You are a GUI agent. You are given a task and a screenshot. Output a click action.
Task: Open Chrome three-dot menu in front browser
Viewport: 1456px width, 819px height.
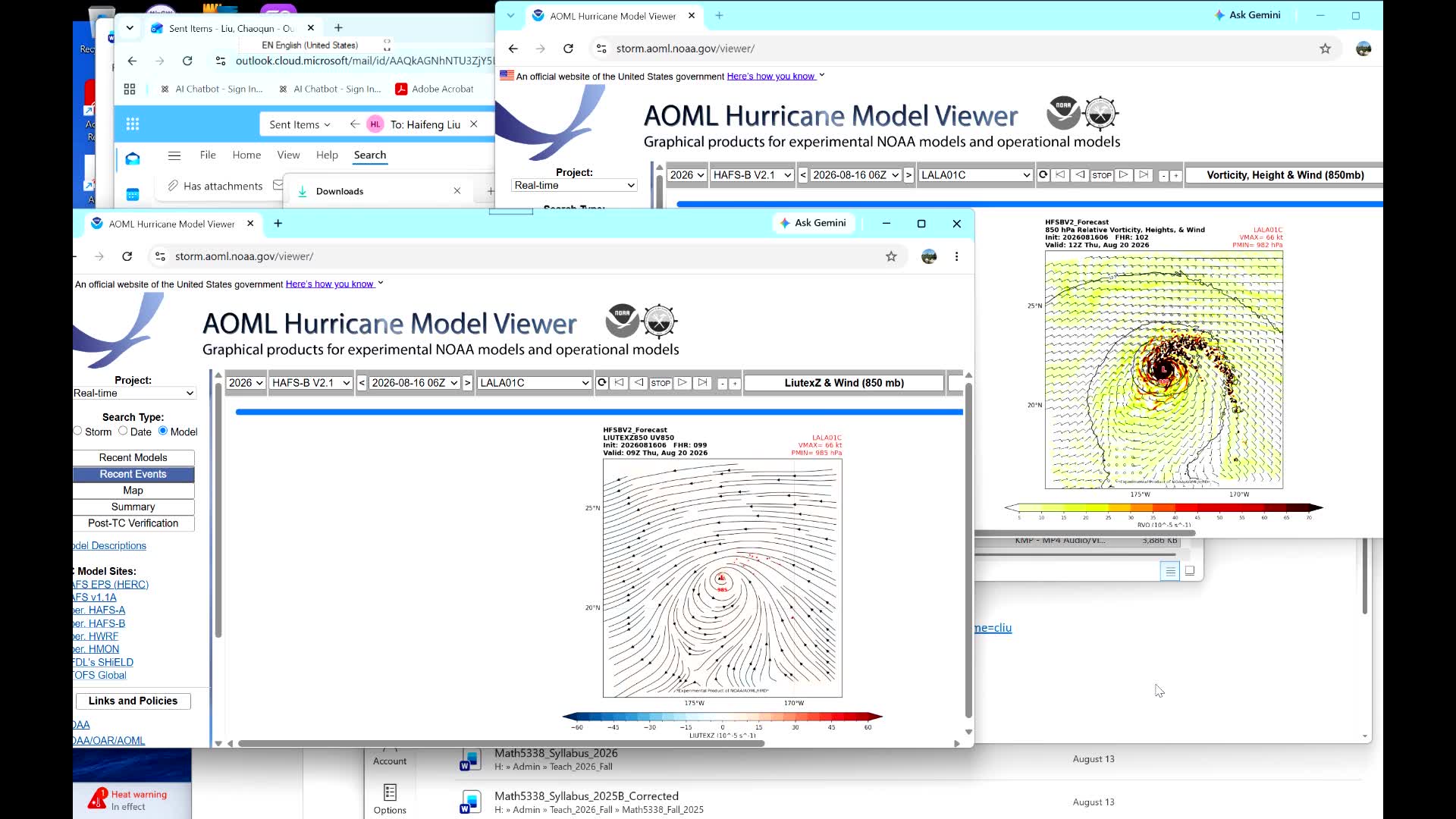click(957, 256)
